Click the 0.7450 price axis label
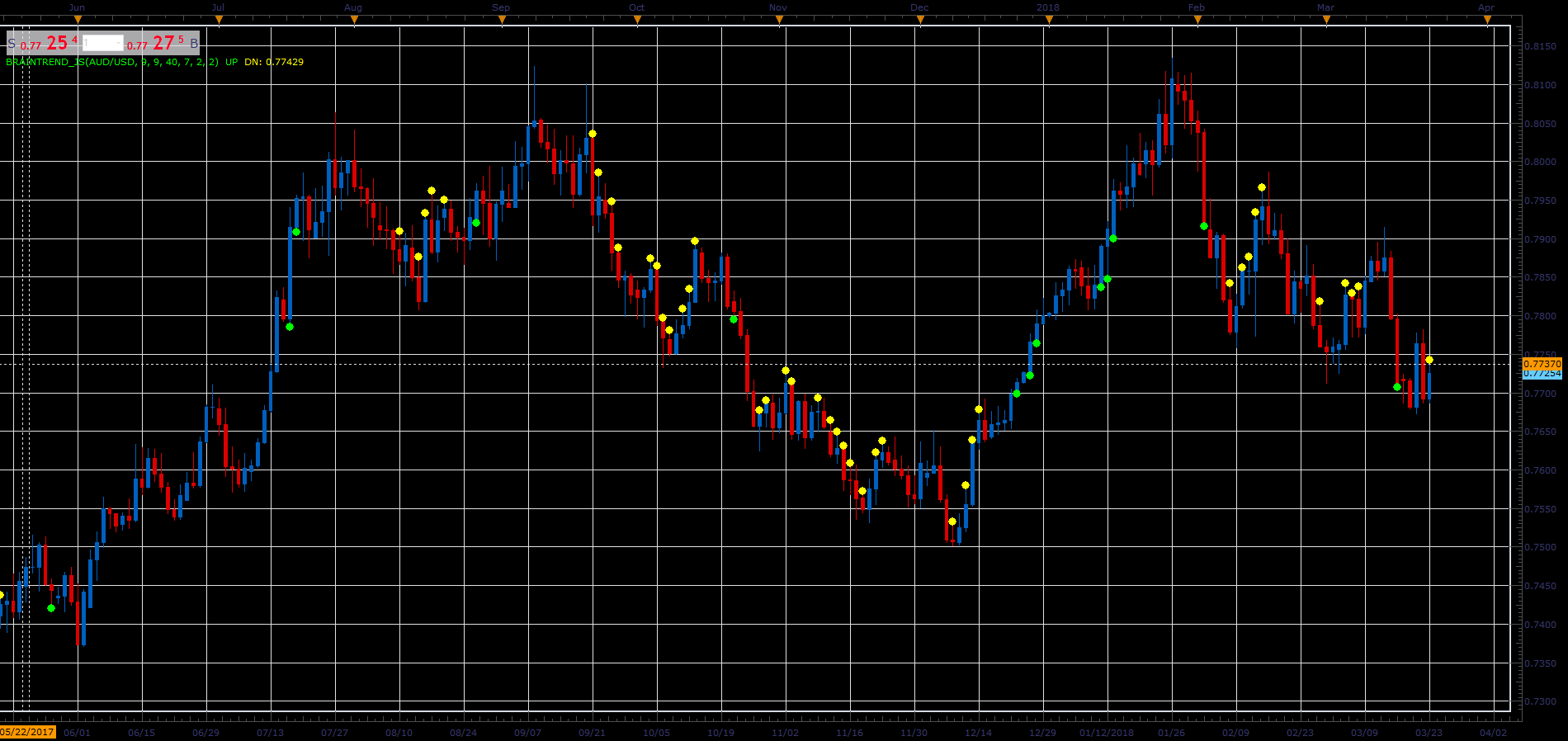The height and width of the screenshot is (741, 1568). coord(1541,586)
